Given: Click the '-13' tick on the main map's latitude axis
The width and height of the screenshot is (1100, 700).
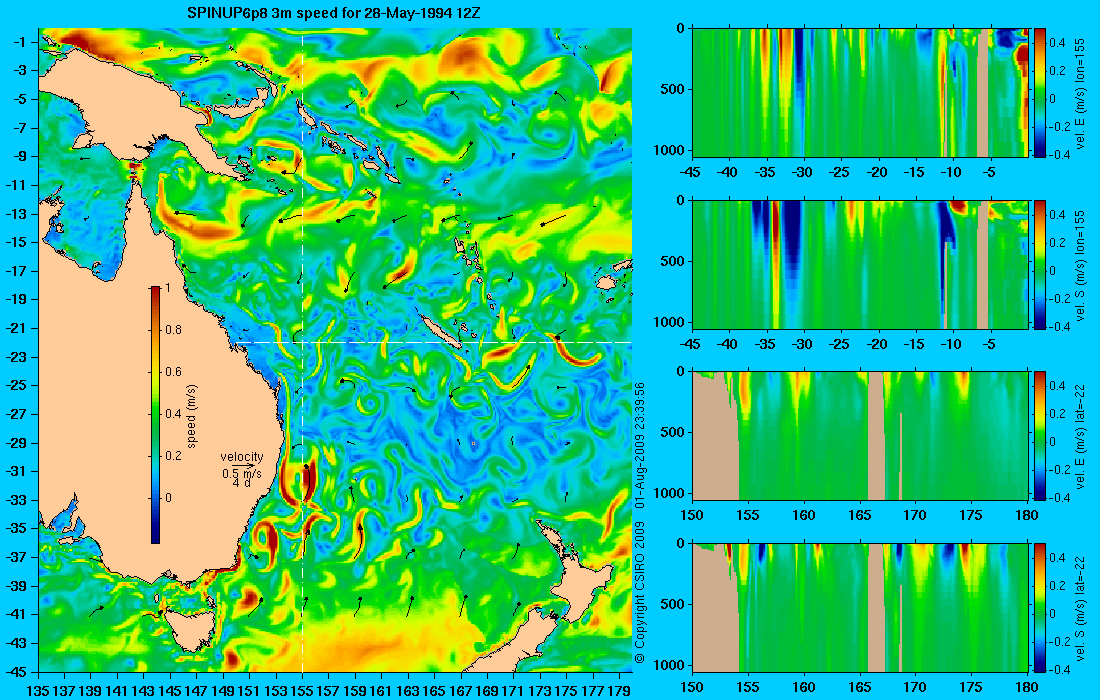Looking at the screenshot, I should pyautogui.click(x=15, y=214).
